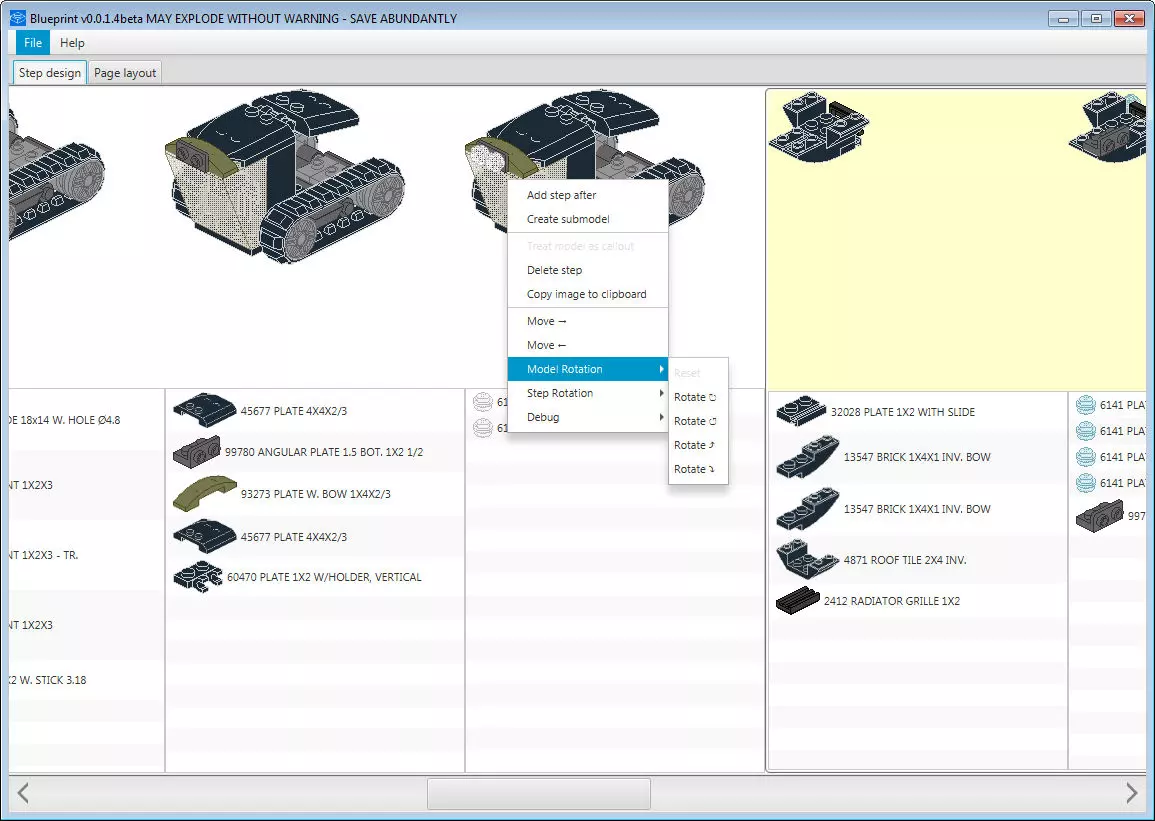Open the Help menu
Screen dimensions: 1155x821
tap(72, 43)
